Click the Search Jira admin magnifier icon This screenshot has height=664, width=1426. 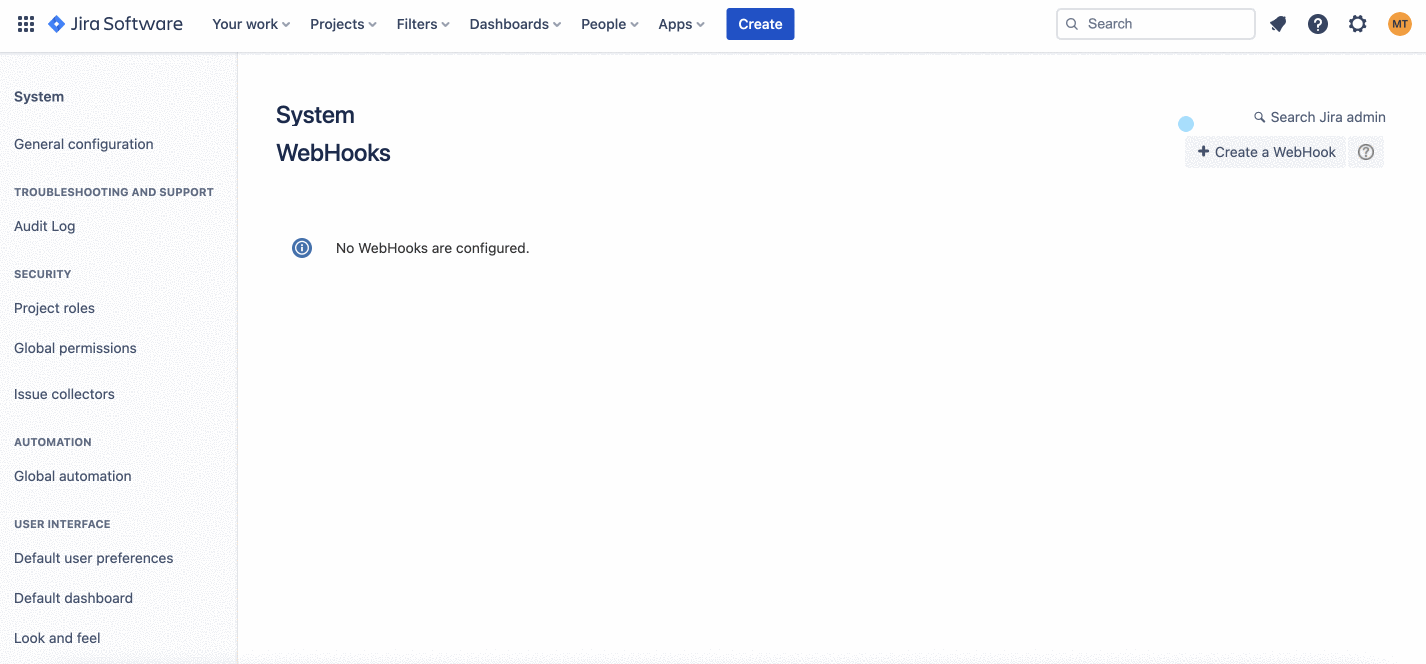coord(1260,118)
